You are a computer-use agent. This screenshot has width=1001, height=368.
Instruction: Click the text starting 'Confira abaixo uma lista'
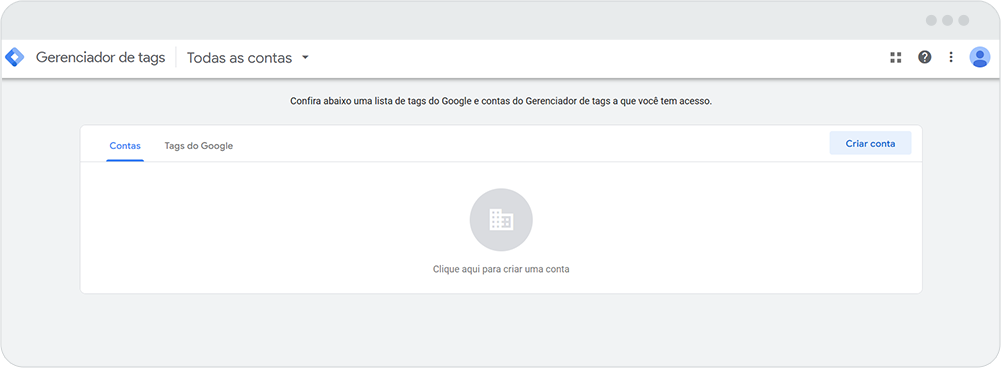point(501,101)
